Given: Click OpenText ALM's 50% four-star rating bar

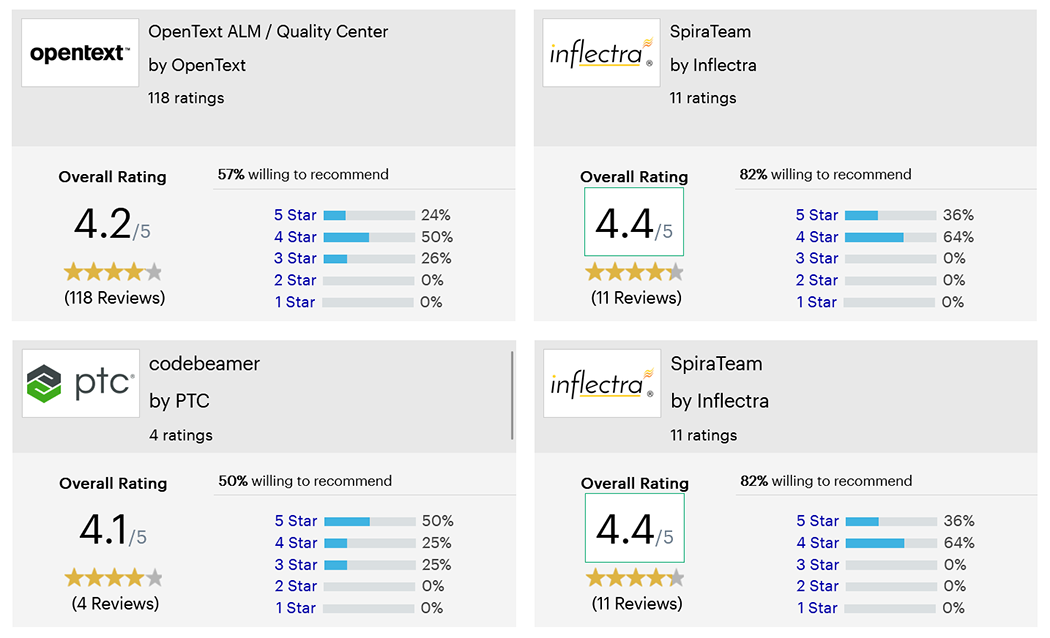Looking at the screenshot, I should [369, 237].
